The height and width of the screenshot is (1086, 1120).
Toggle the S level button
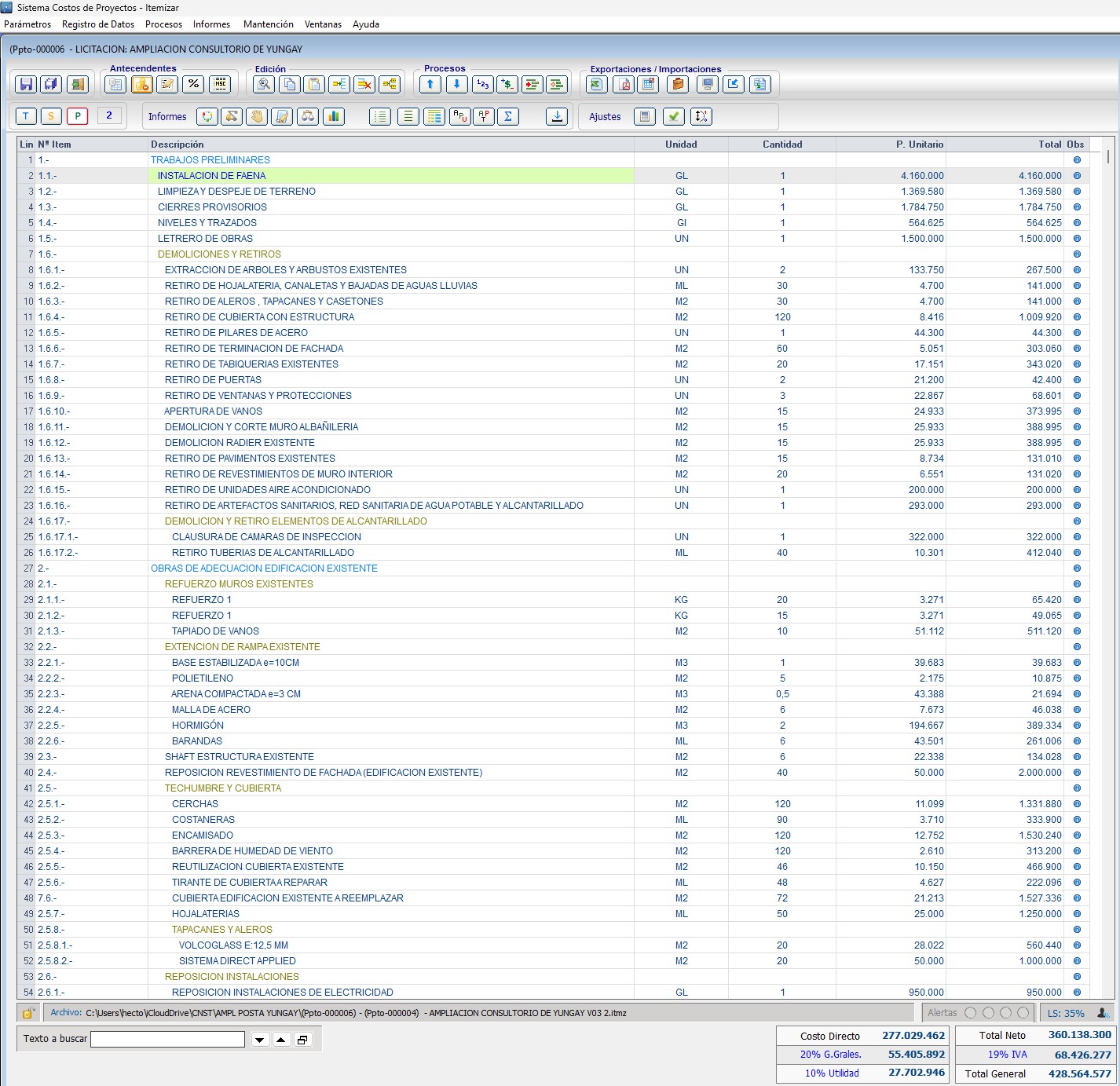click(x=51, y=116)
